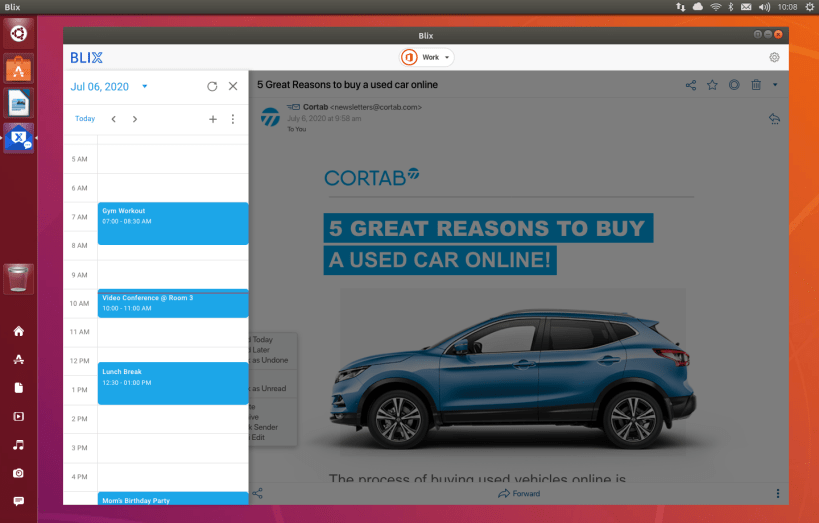Viewport: 819px width, 523px height.
Task: Click the Cortab sender avatar
Action: (270, 117)
